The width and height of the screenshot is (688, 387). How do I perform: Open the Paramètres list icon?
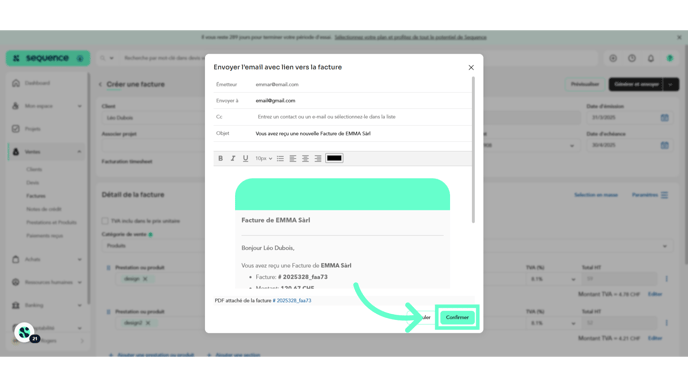pyautogui.click(x=664, y=195)
